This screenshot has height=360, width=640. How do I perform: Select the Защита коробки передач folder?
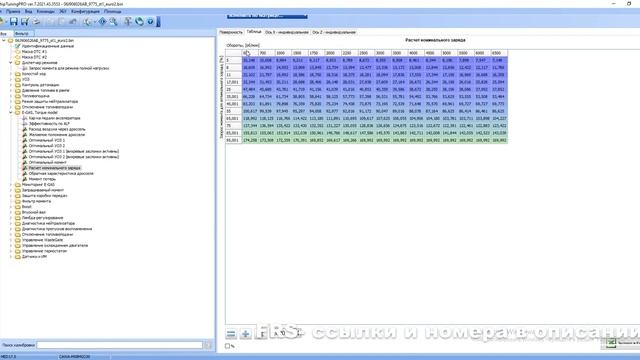point(44,196)
